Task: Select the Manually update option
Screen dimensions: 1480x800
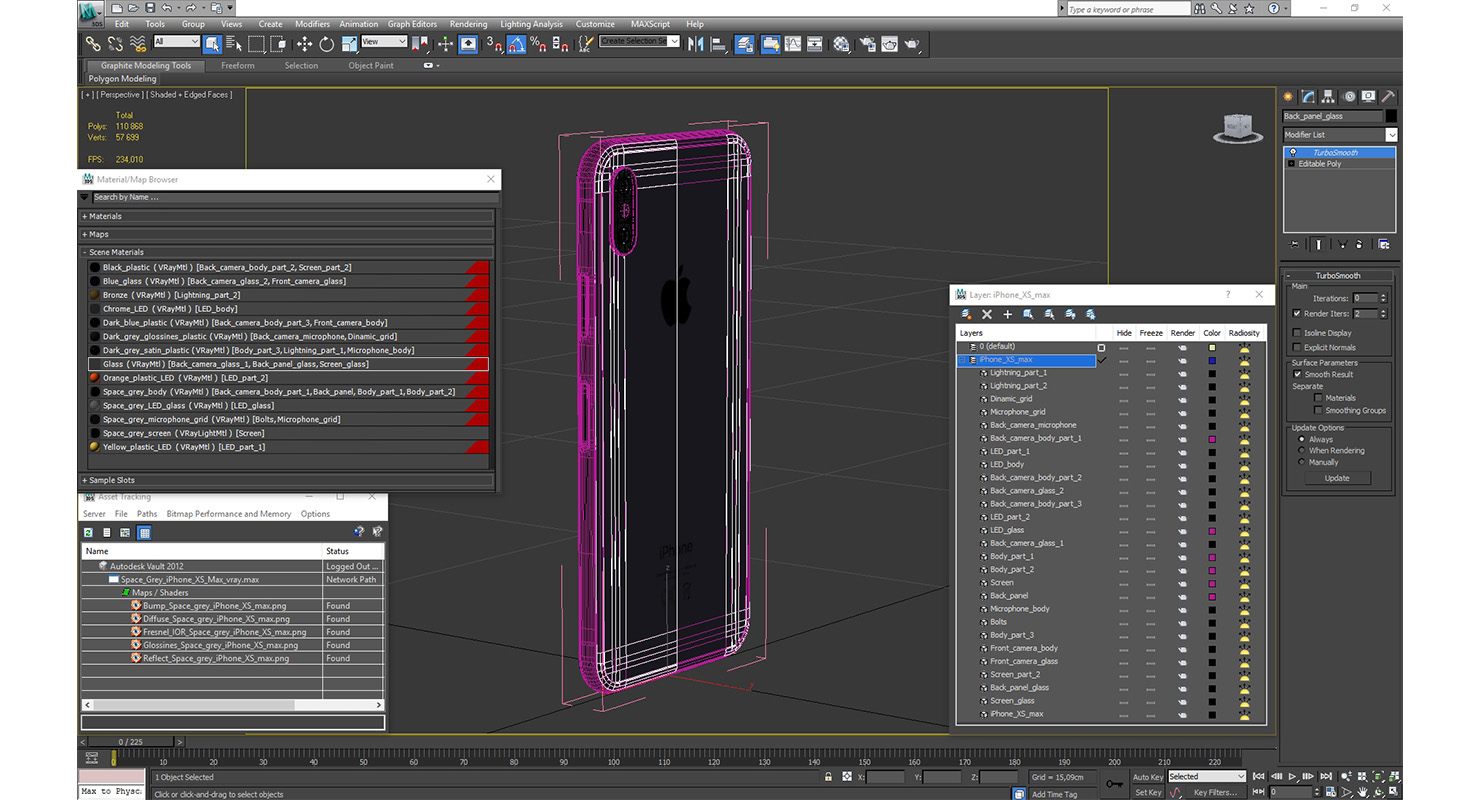Action: [x=1302, y=462]
